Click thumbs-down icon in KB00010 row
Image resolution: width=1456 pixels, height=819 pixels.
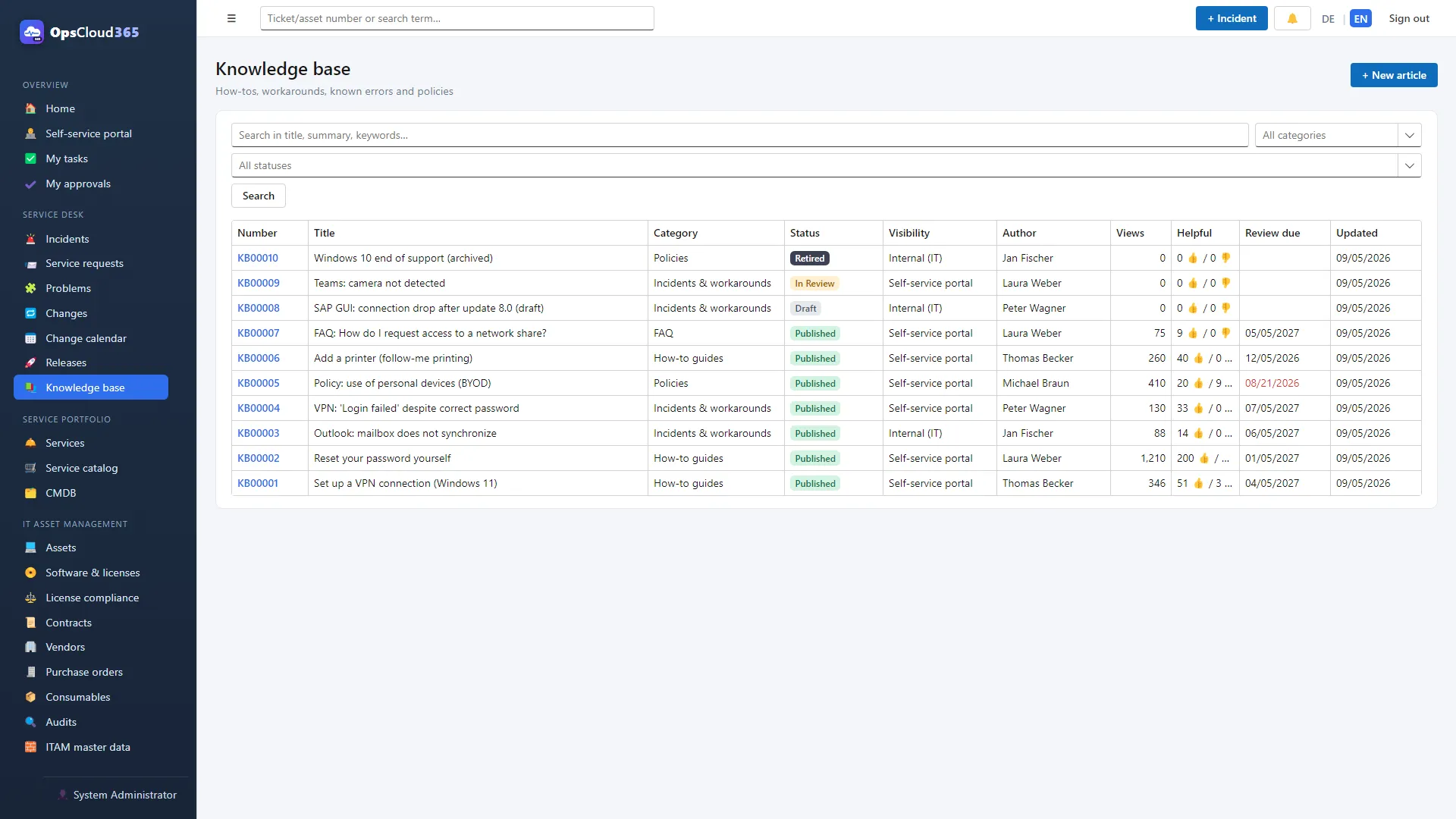coord(1225,258)
